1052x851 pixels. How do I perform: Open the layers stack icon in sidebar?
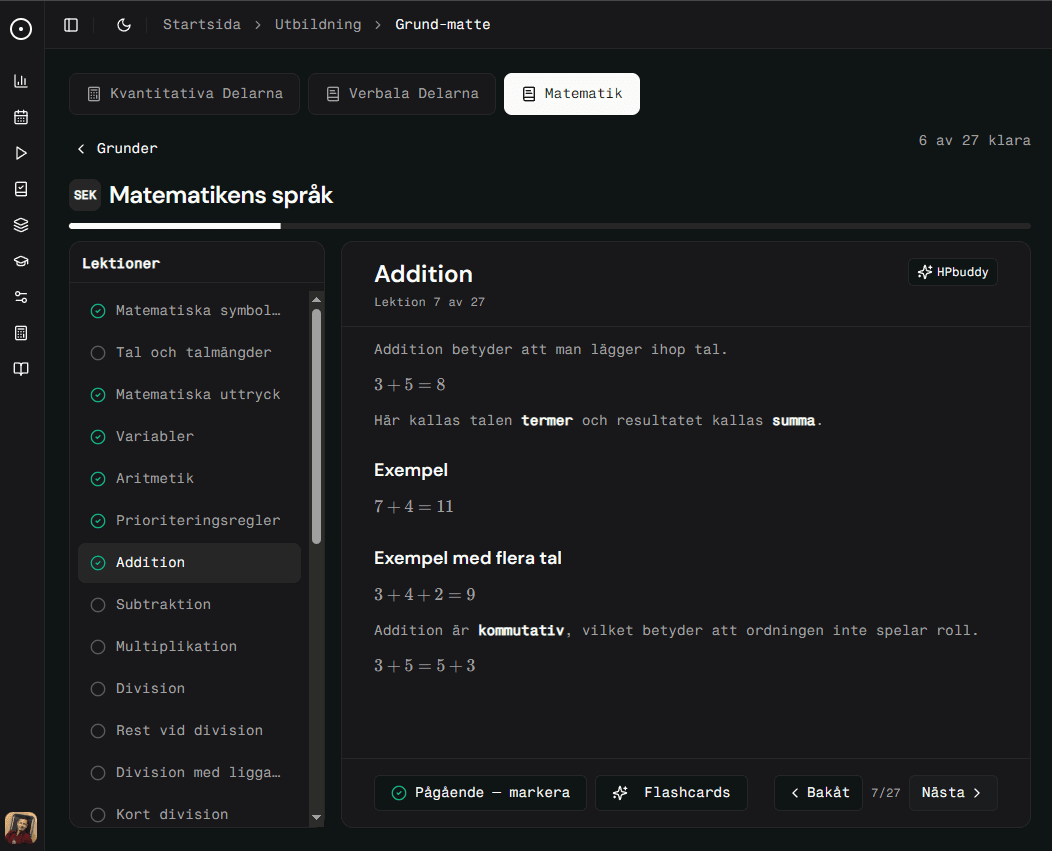point(21,225)
